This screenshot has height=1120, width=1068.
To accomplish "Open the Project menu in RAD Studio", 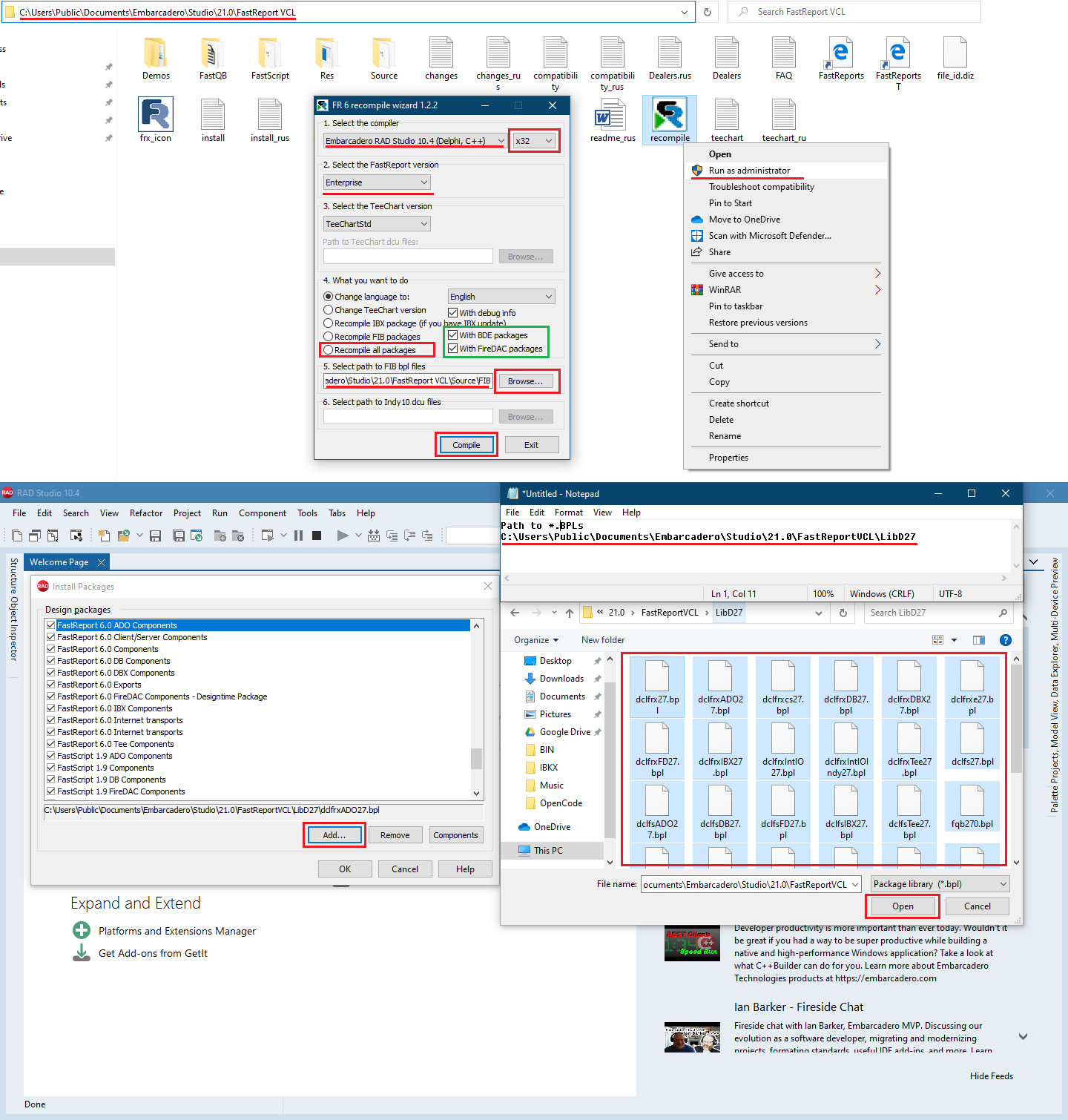I will point(187,513).
